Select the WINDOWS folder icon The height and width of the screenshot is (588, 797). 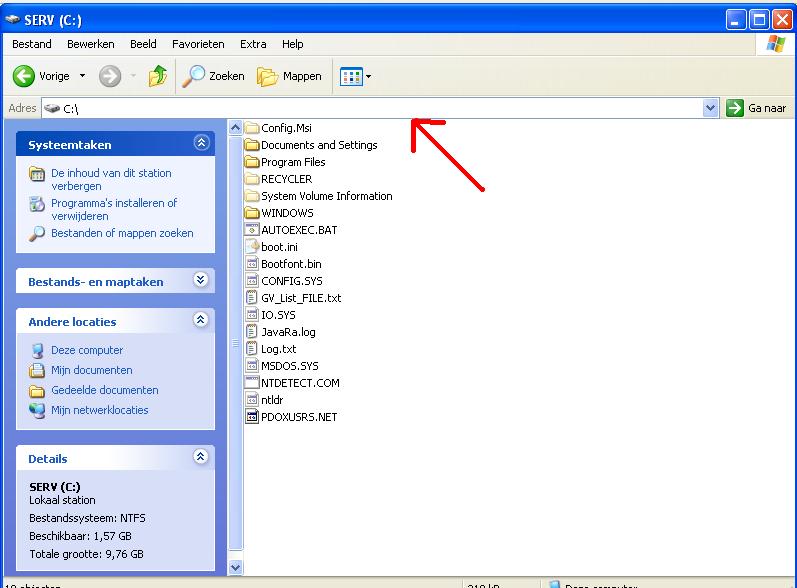[x=252, y=212]
